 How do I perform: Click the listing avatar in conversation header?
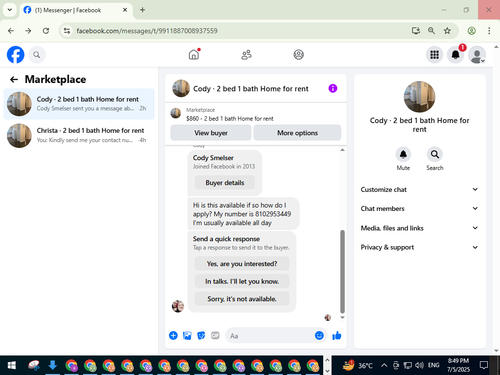181,88
